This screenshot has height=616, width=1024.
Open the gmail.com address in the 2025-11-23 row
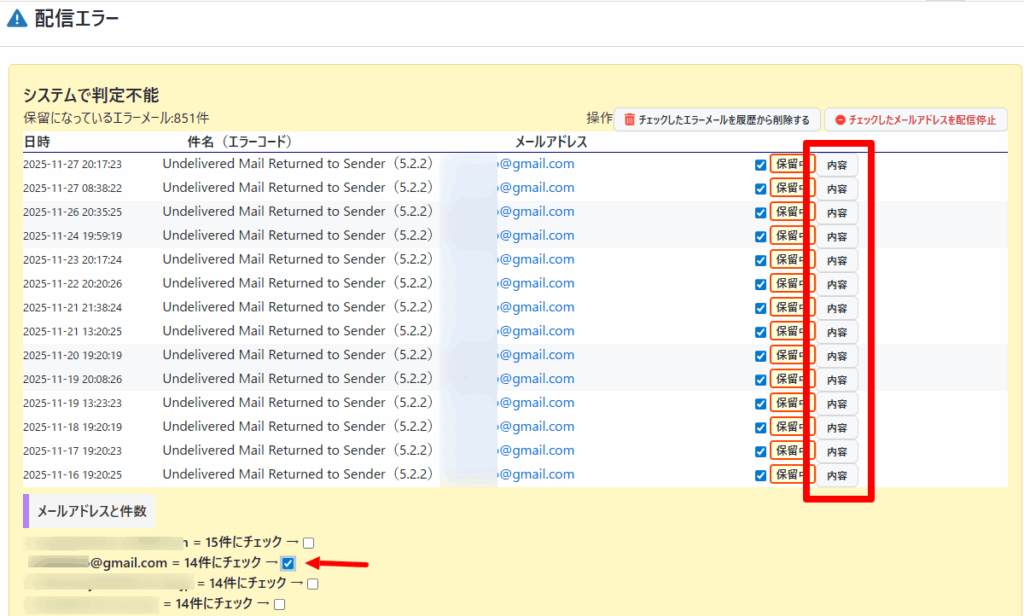tap(536, 260)
